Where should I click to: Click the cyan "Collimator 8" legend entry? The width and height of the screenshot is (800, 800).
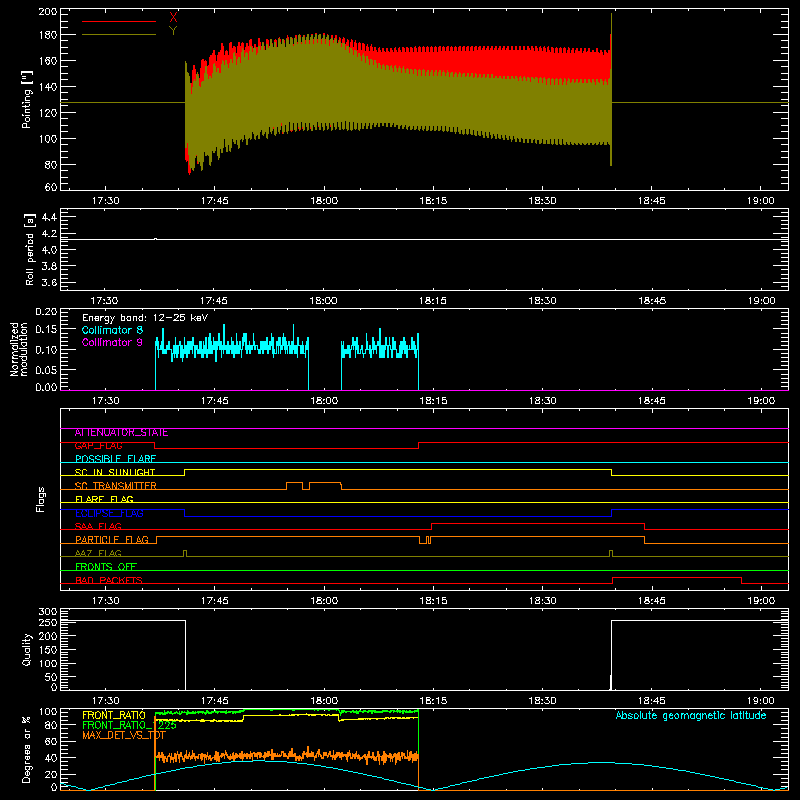pyautogui.click(x=112, y=330)
